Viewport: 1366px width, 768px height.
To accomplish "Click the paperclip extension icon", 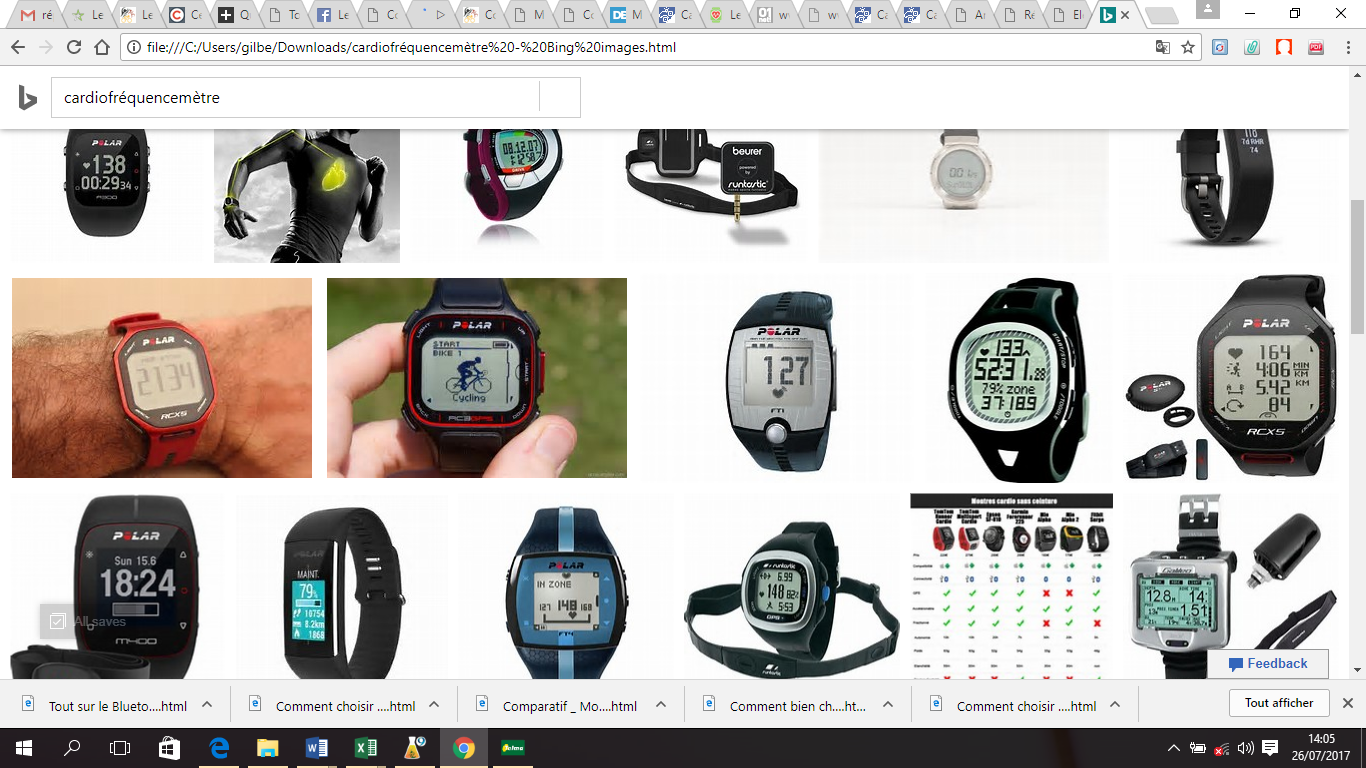I will coord(1252,47).
